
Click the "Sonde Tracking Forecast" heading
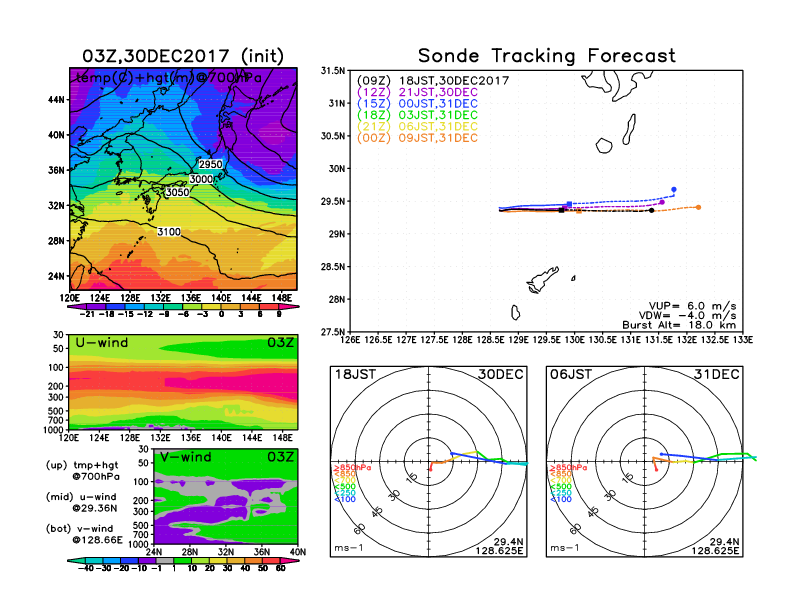[547, 56]
